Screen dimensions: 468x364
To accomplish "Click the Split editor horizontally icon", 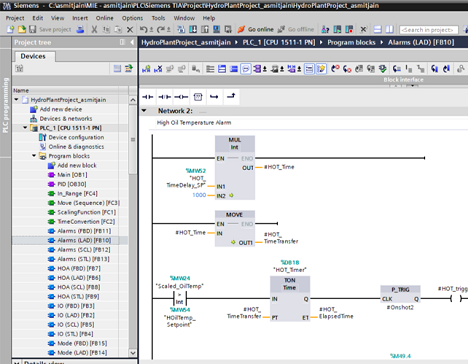I will point(377,29).
